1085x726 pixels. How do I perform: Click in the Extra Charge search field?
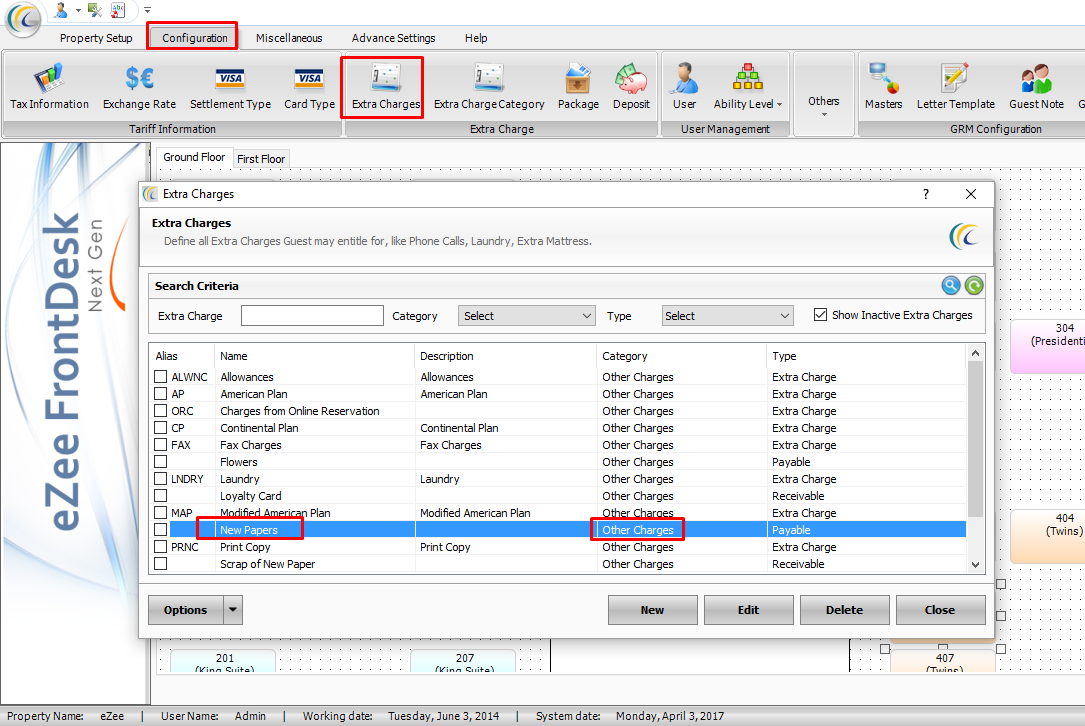[312, 316]
